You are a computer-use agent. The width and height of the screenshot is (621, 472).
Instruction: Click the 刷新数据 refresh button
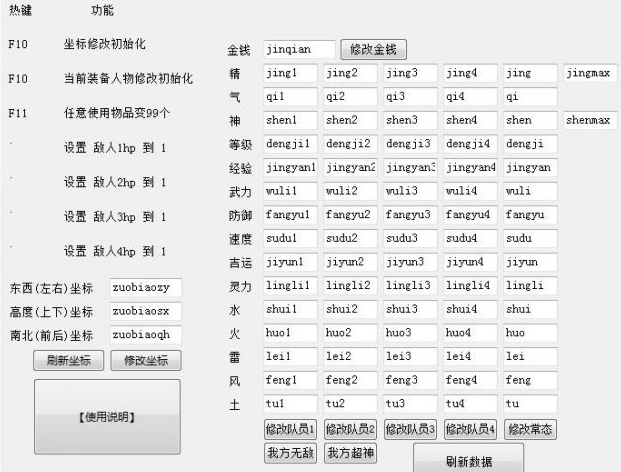469,459
